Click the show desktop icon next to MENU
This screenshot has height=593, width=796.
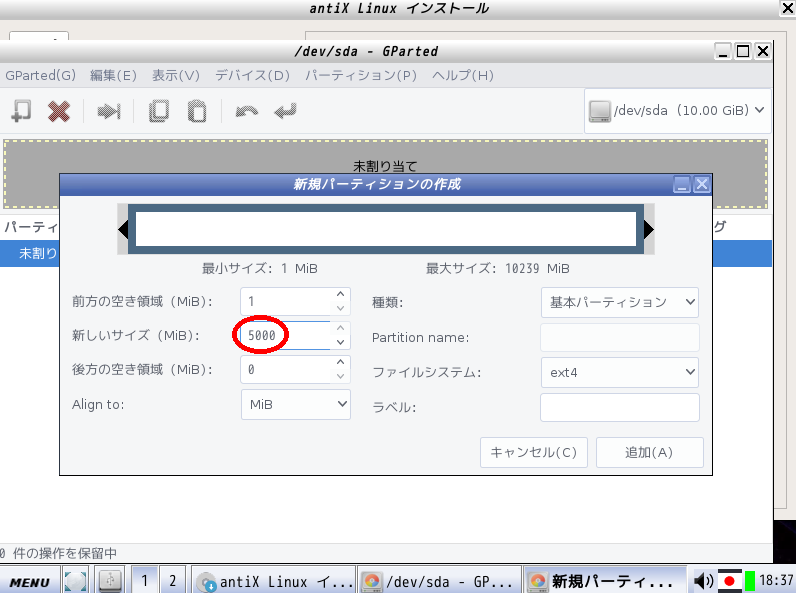pyautogui.click(x=75, y=582)
